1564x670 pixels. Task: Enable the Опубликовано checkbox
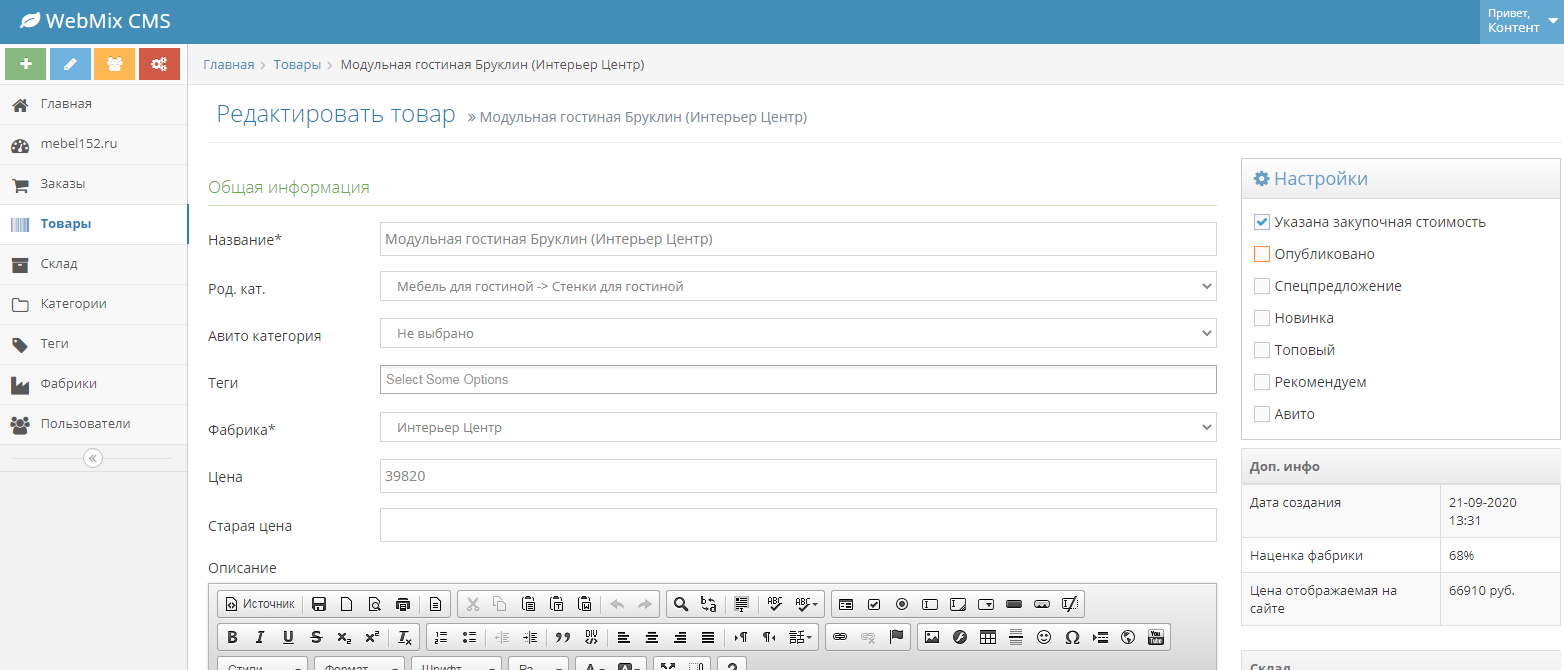click(x=1262, y=254)
